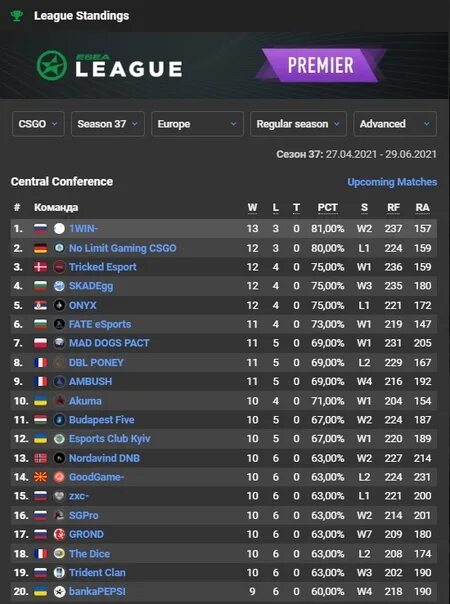Screen dimensions: 450x604
Task: Click the ONYX team logo icon
Action: click(59, 305)
